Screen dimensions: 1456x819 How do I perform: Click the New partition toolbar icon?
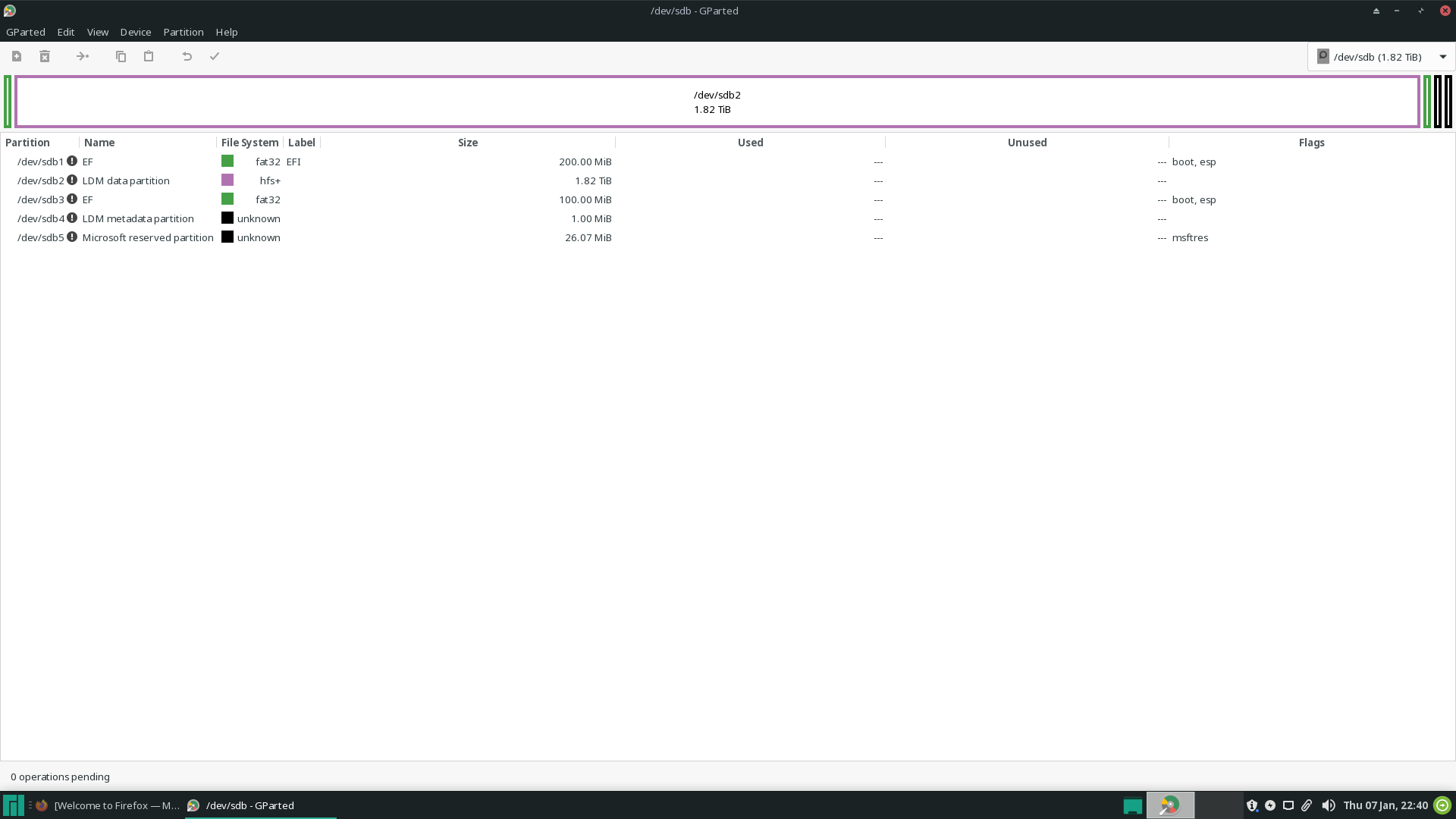17,56
